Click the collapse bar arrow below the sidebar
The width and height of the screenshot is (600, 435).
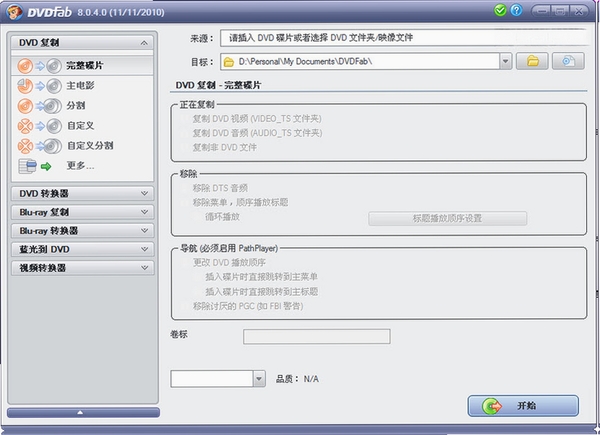(x=83, y=412)
